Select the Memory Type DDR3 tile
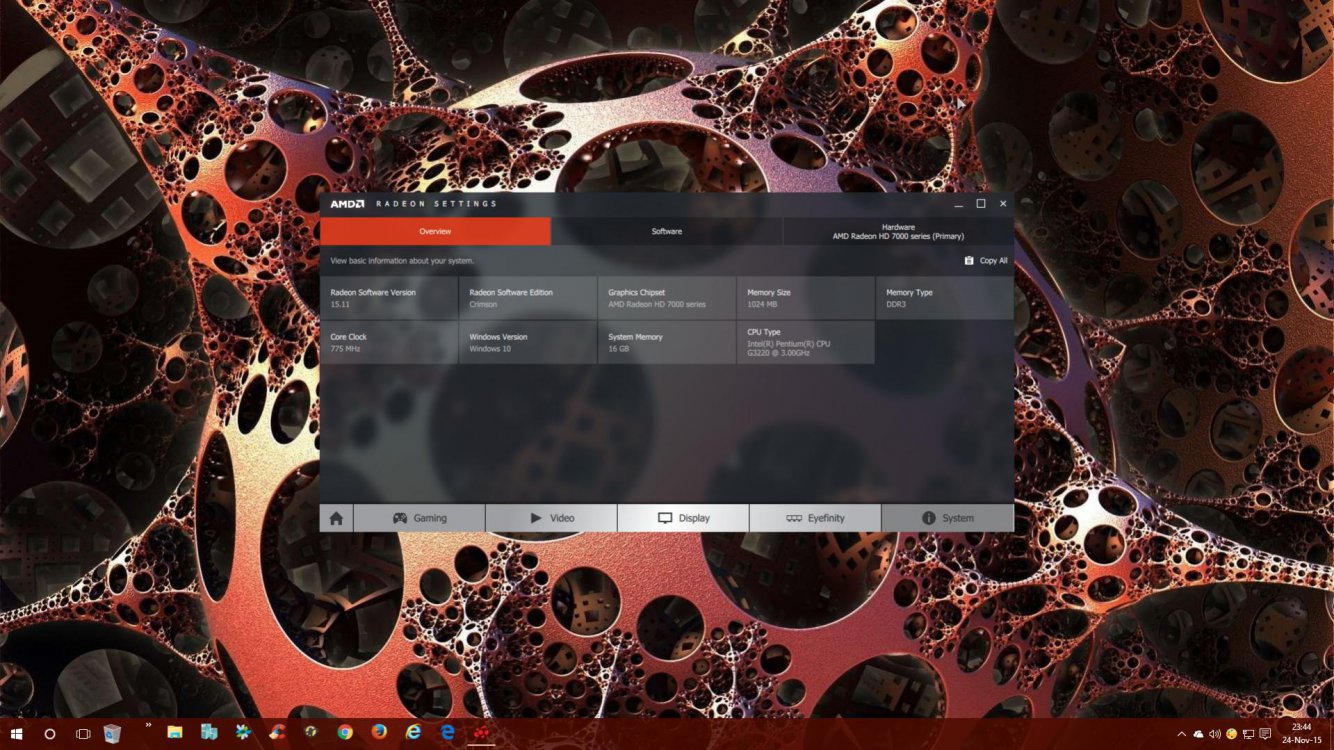 tap(944, 298)
